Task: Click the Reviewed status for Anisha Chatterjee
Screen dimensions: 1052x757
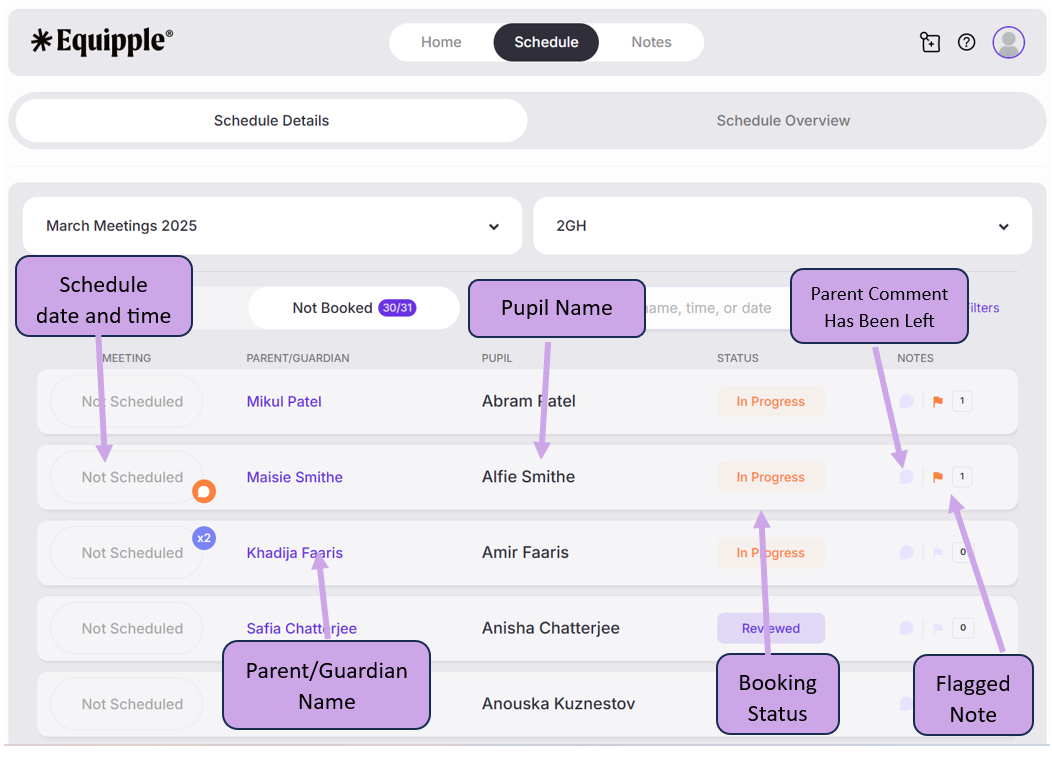Action: (x=770, y=629)
